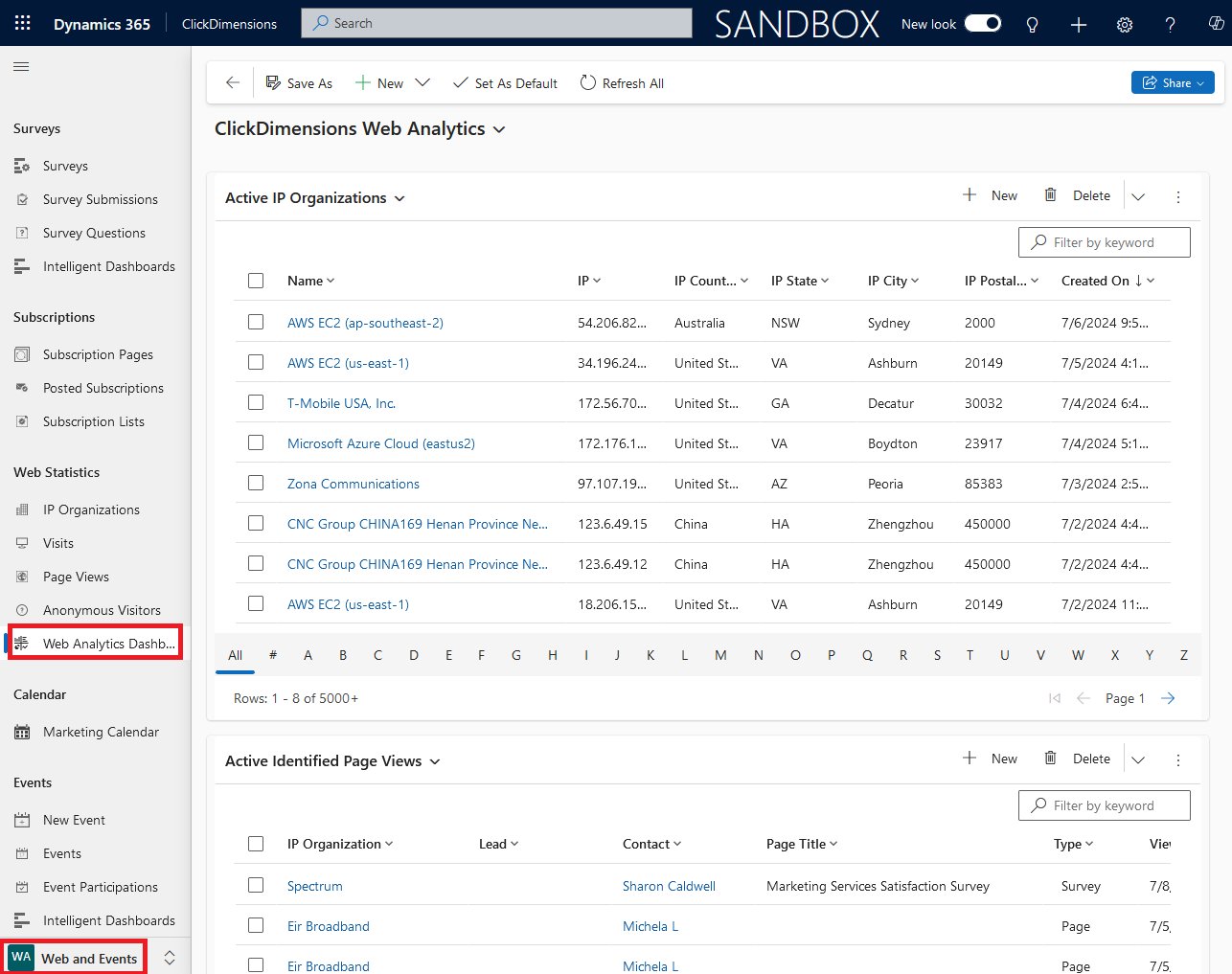Click the top Search box
The width and height of the screenshot is (1232, 974).
point(496,23)
